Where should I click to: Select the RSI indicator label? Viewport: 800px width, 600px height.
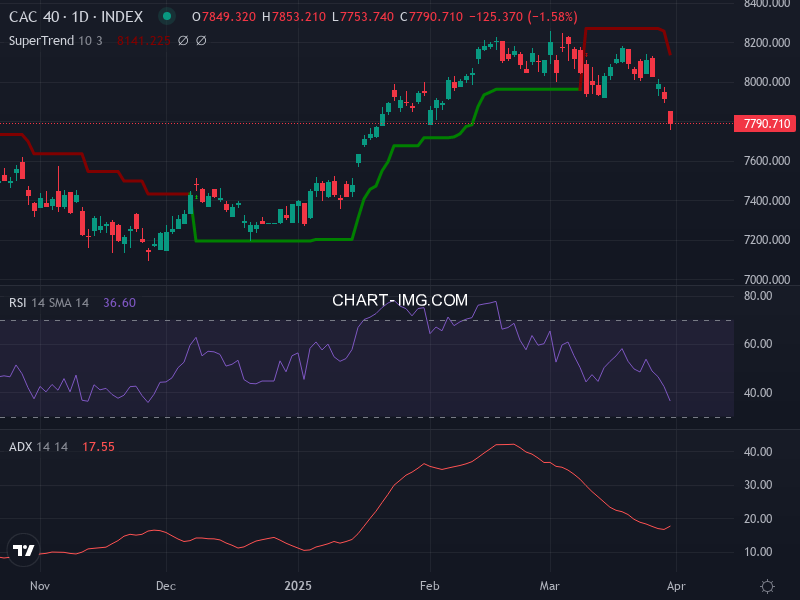click(x=17, y=303)
